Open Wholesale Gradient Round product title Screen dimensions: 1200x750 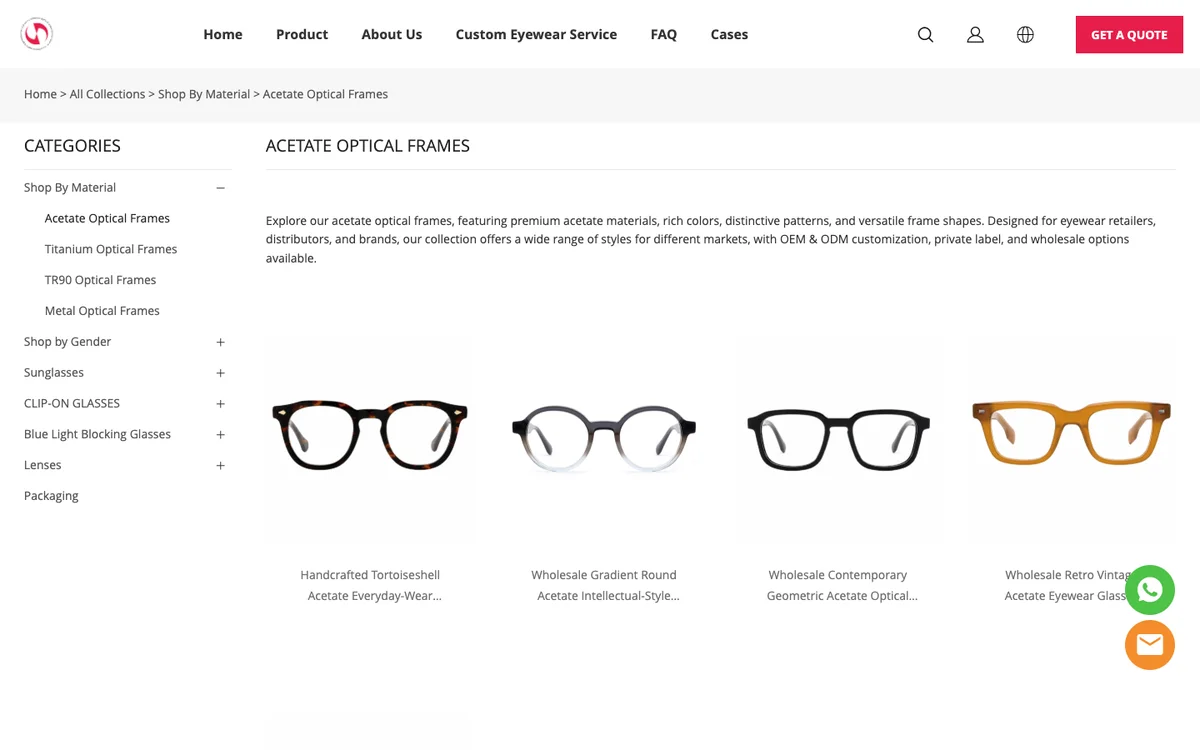point(604,585)
